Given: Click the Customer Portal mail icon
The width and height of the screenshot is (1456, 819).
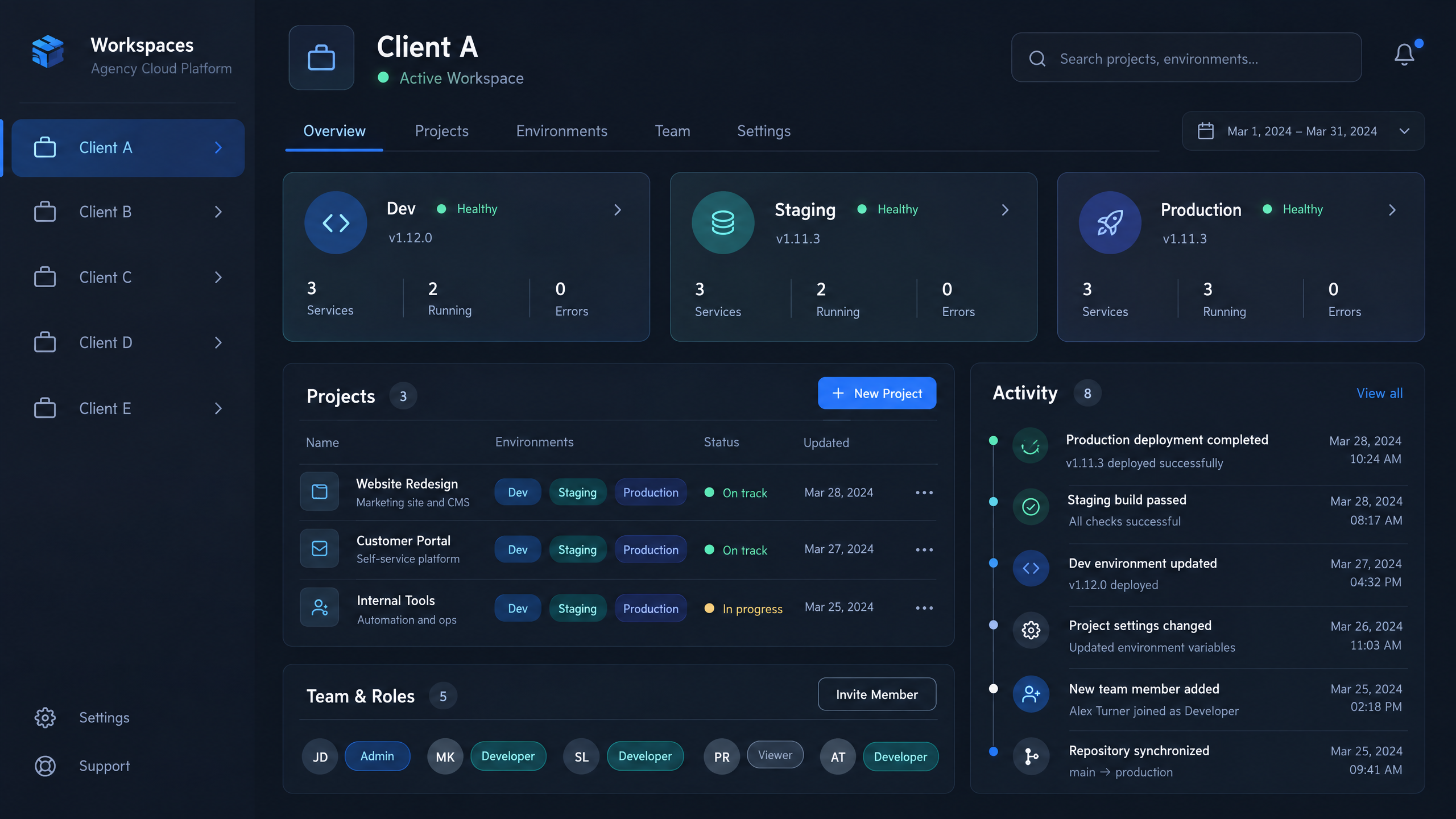Looking at the screenshot, I should [320, 548].
